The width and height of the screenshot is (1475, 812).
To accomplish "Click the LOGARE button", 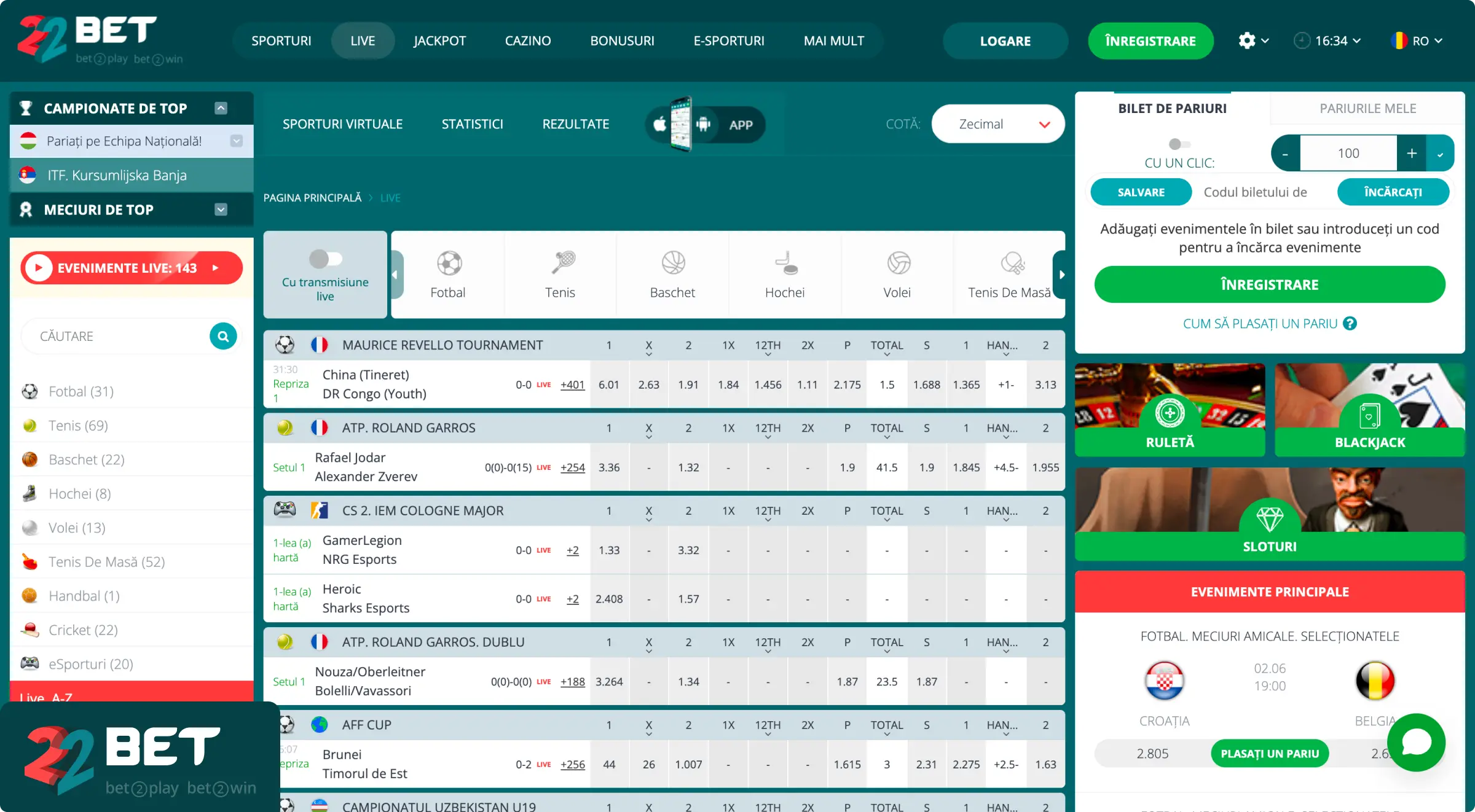I will pyautogui.click(x=1005, y=41).
